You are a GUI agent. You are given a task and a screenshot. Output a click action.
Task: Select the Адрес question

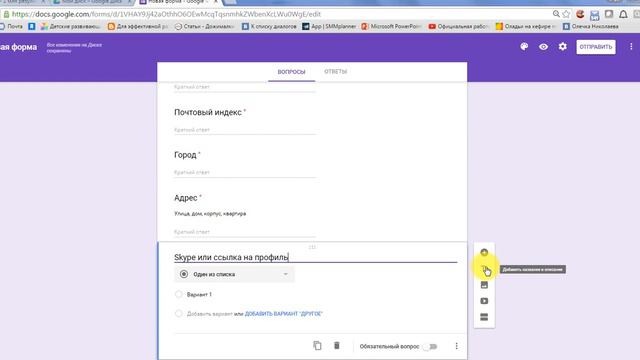tap(186, 198)
